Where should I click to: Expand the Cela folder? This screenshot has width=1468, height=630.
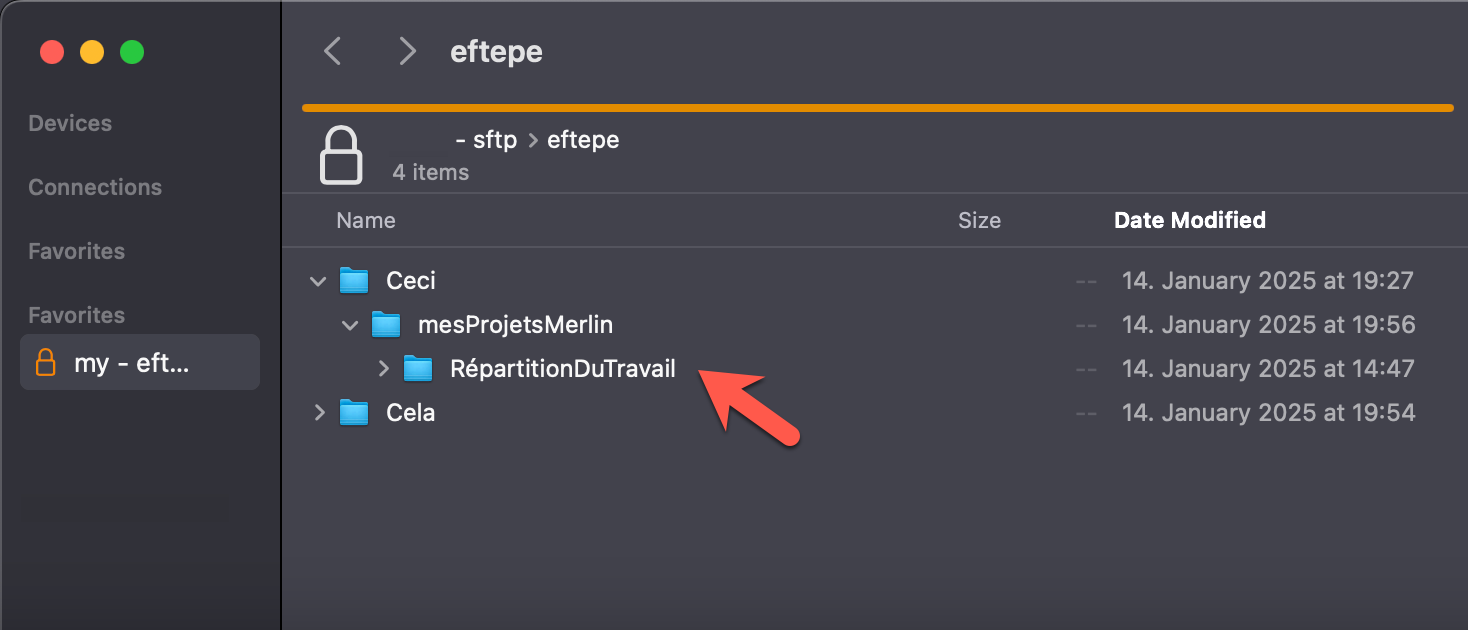tap(317, 412)
